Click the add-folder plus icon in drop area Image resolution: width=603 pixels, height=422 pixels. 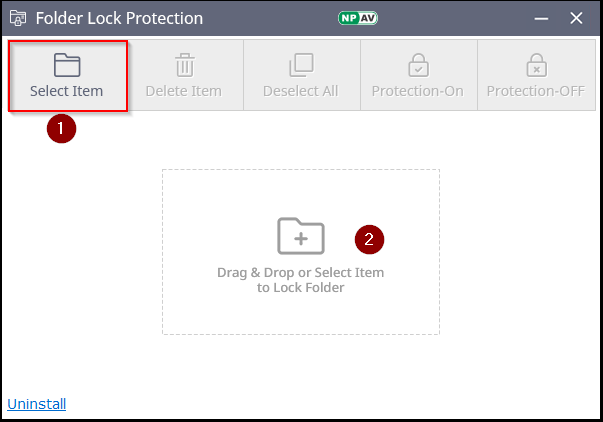(300, 235)
